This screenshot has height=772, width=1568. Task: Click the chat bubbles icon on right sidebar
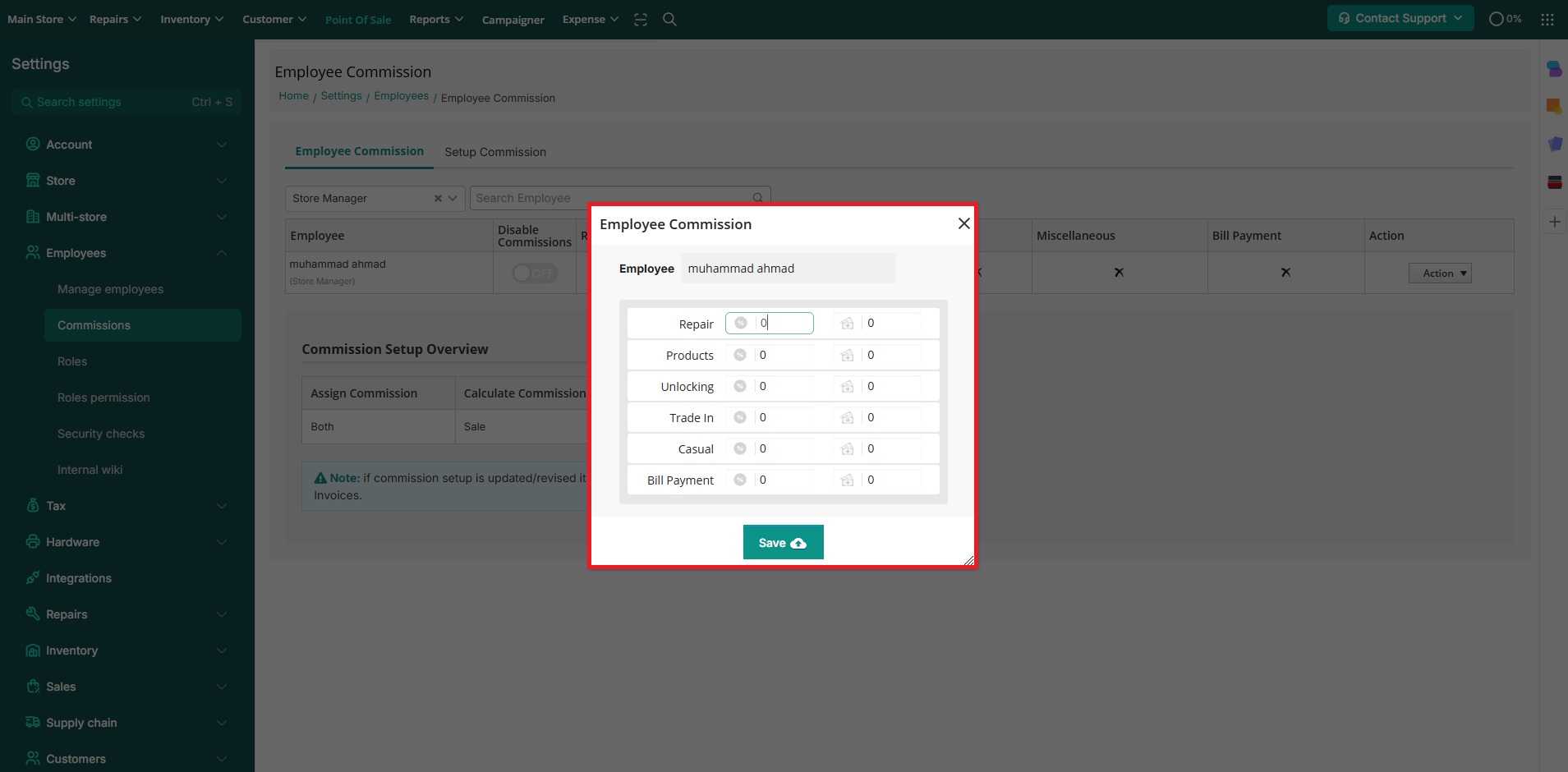(1554, 69)
